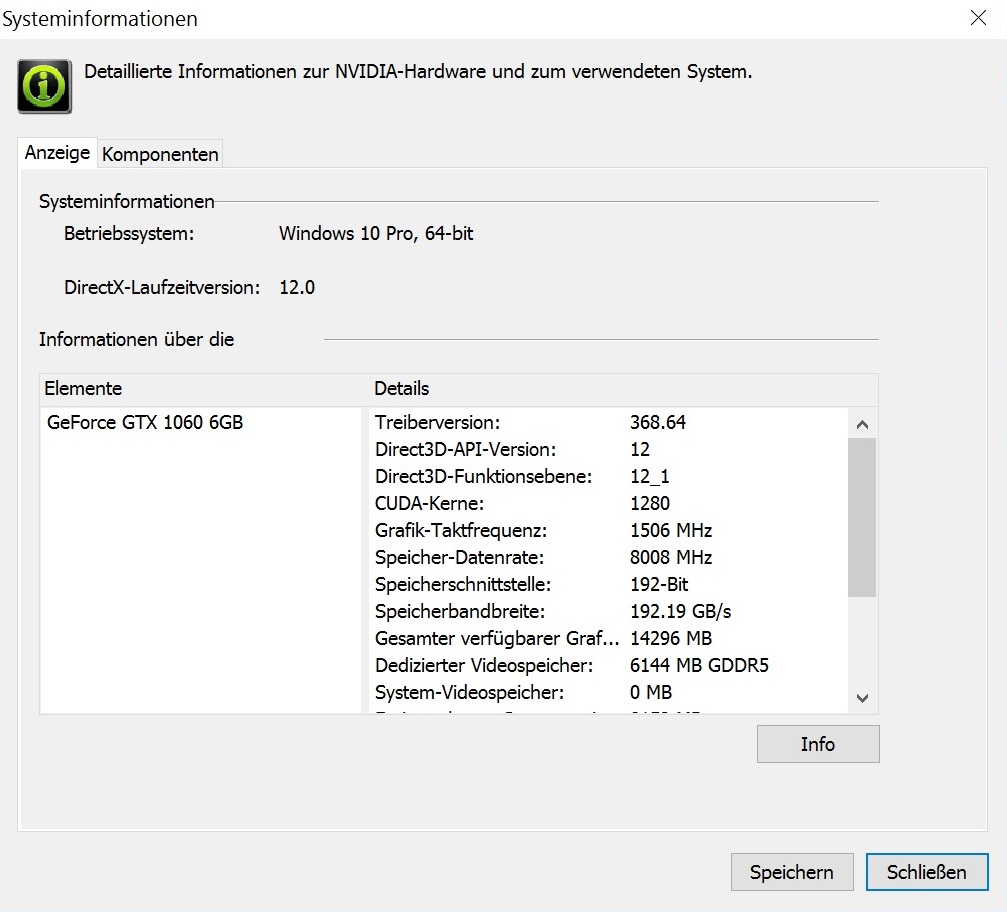Select the Dedizierter Videospeicher row label
1007x912 pixels.
click(x=484, y=665)
